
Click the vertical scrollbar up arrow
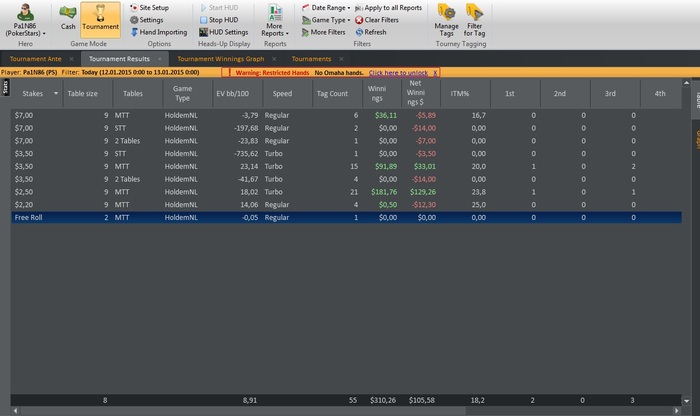point(686,83)
